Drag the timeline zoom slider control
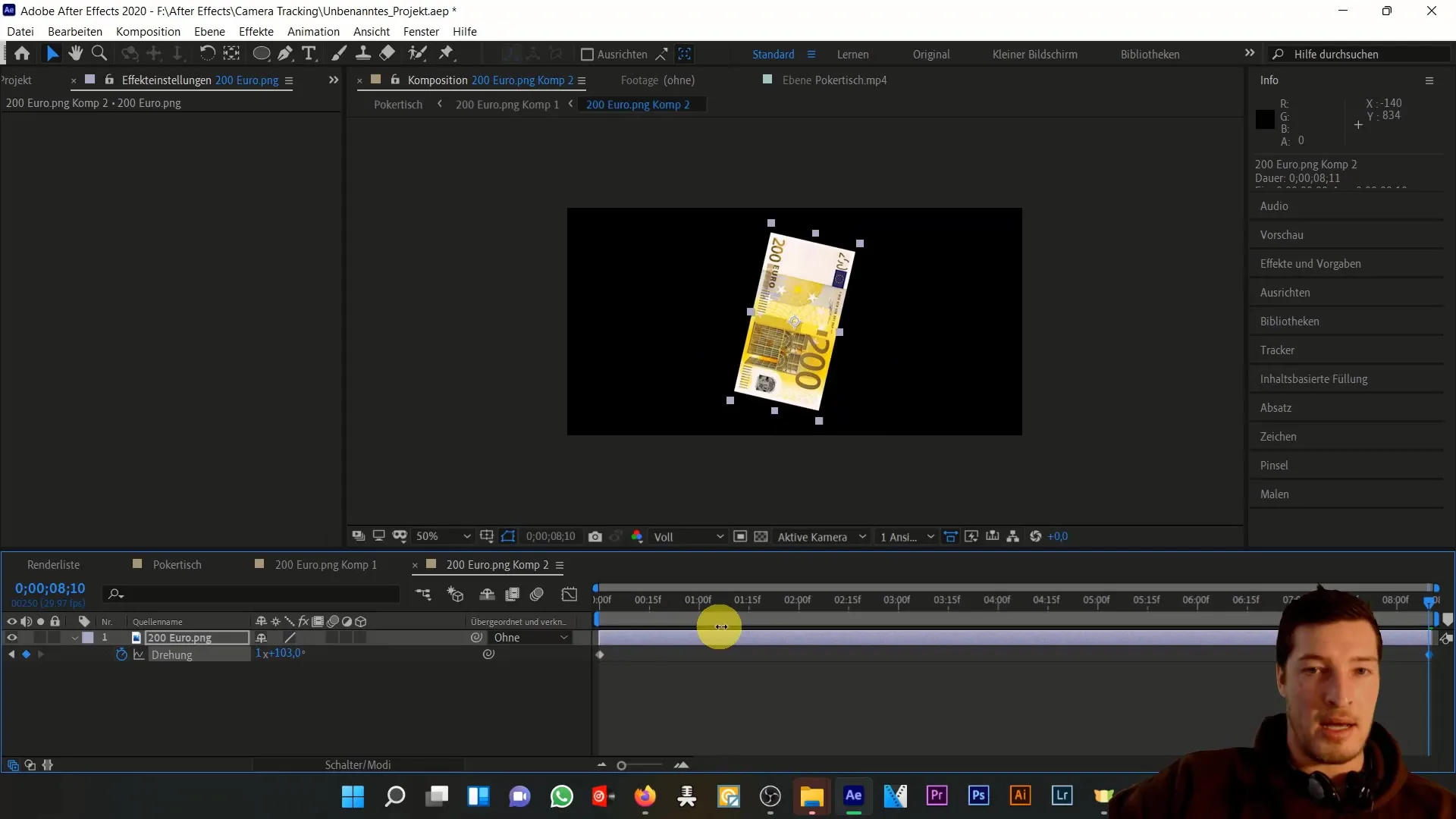 coord(622,764)
